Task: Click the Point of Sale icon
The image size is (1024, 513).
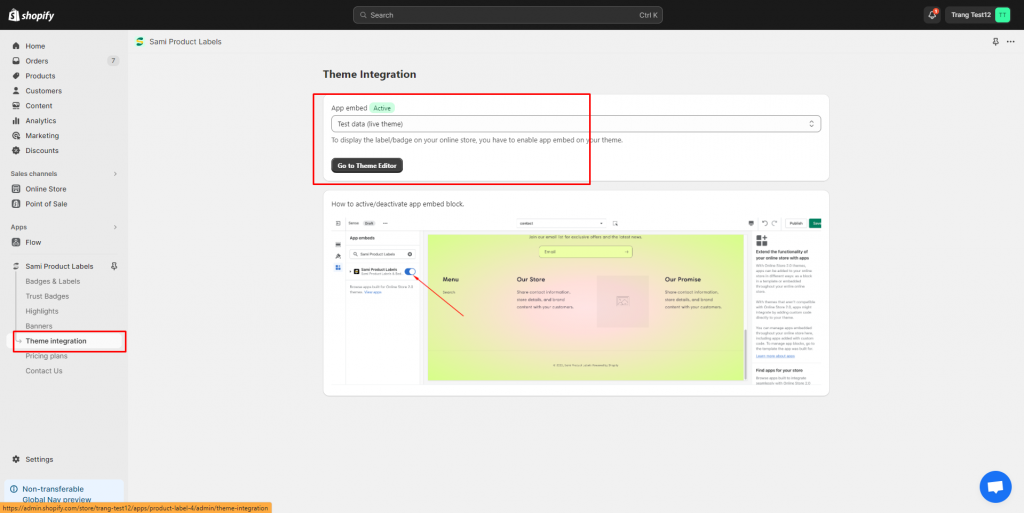Action: 16,204
